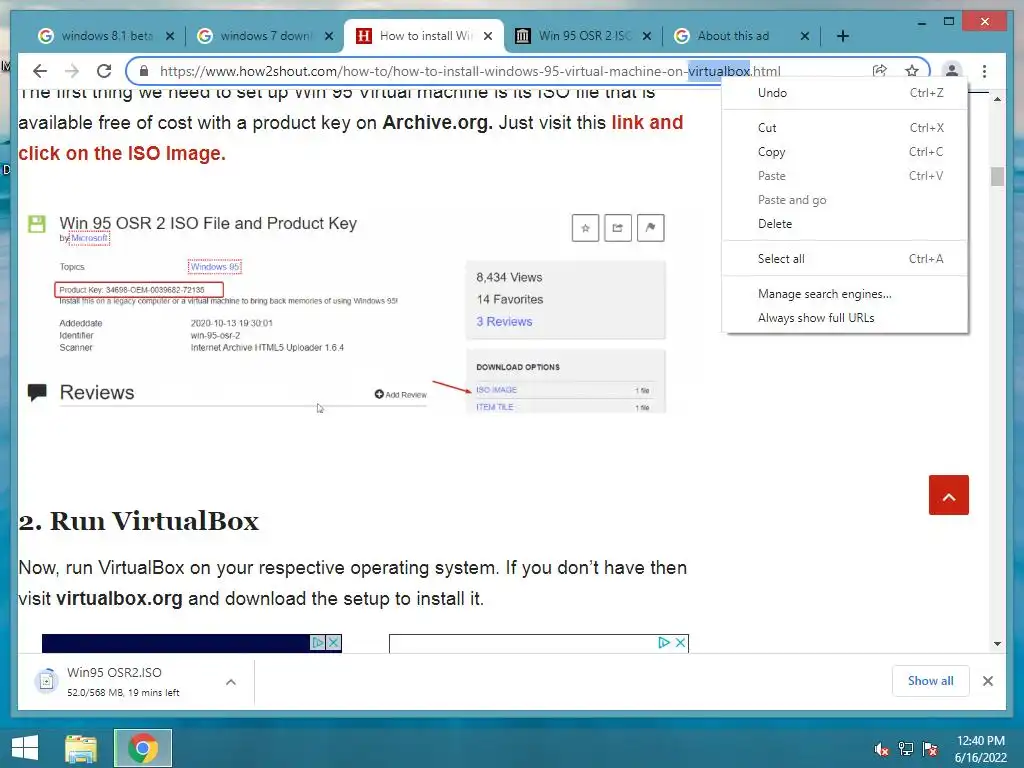The height and width of the screenshot is (768, 1024).
Task: Bookmark this page with the star icon
Action: pyautogui.click(x=912, y=71)
